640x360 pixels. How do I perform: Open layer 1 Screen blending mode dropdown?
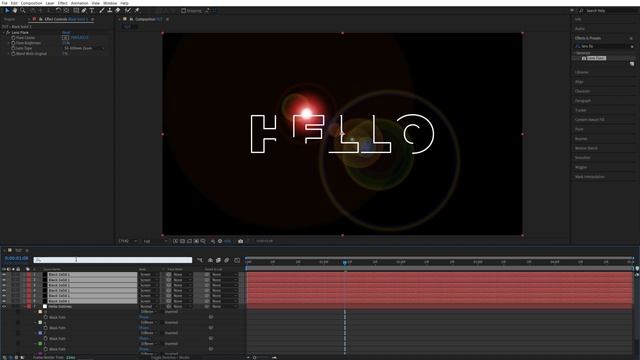(149, 275)
